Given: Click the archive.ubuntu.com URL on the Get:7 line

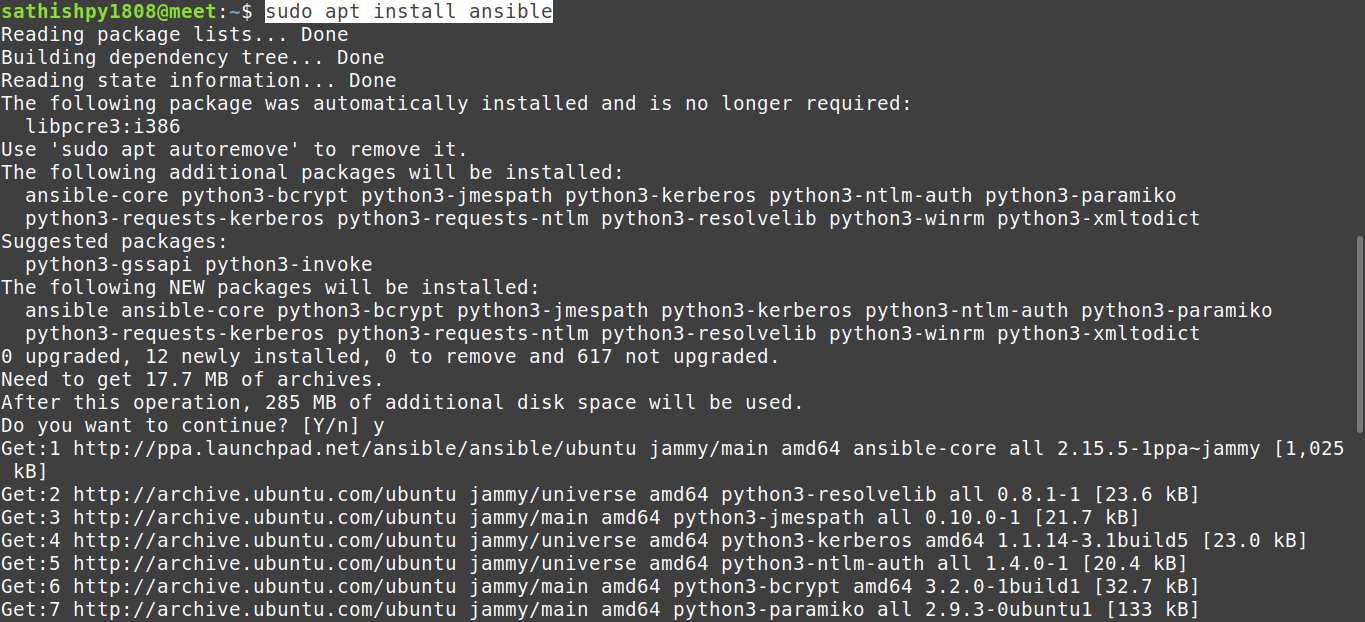Looking at the screenshot, I should pos(264,609).
